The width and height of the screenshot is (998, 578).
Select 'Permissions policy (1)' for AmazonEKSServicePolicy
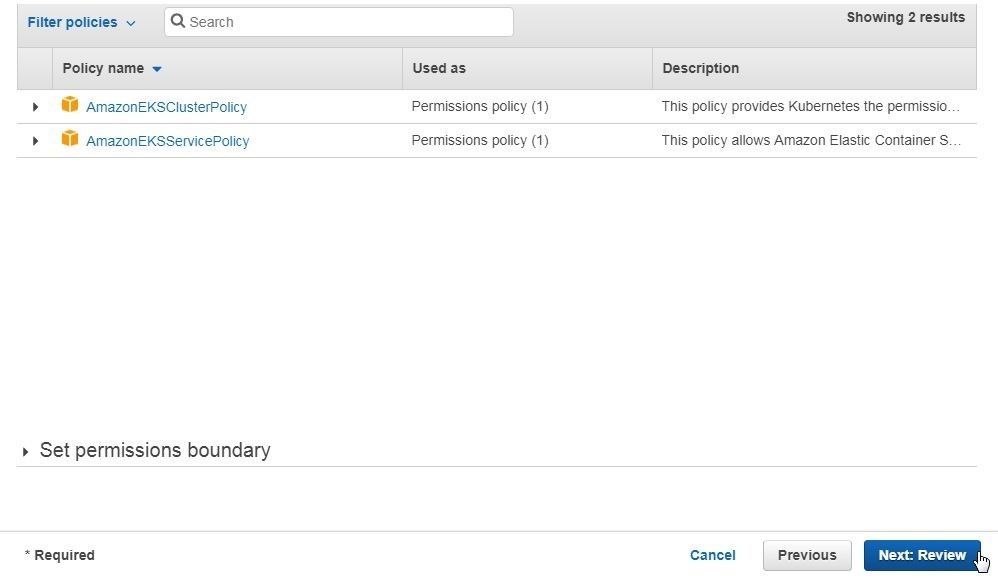[x=480, y=140]
